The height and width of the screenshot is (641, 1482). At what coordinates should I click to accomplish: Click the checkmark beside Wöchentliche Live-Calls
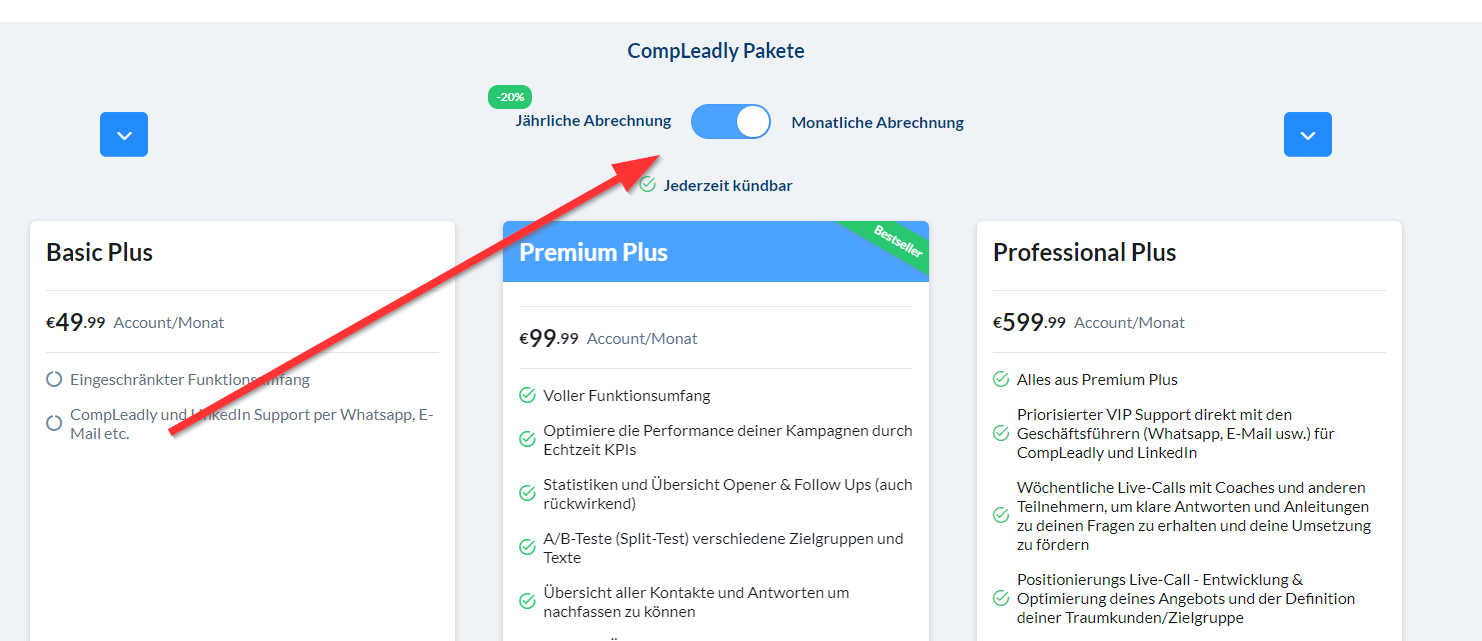(1000, 515)
